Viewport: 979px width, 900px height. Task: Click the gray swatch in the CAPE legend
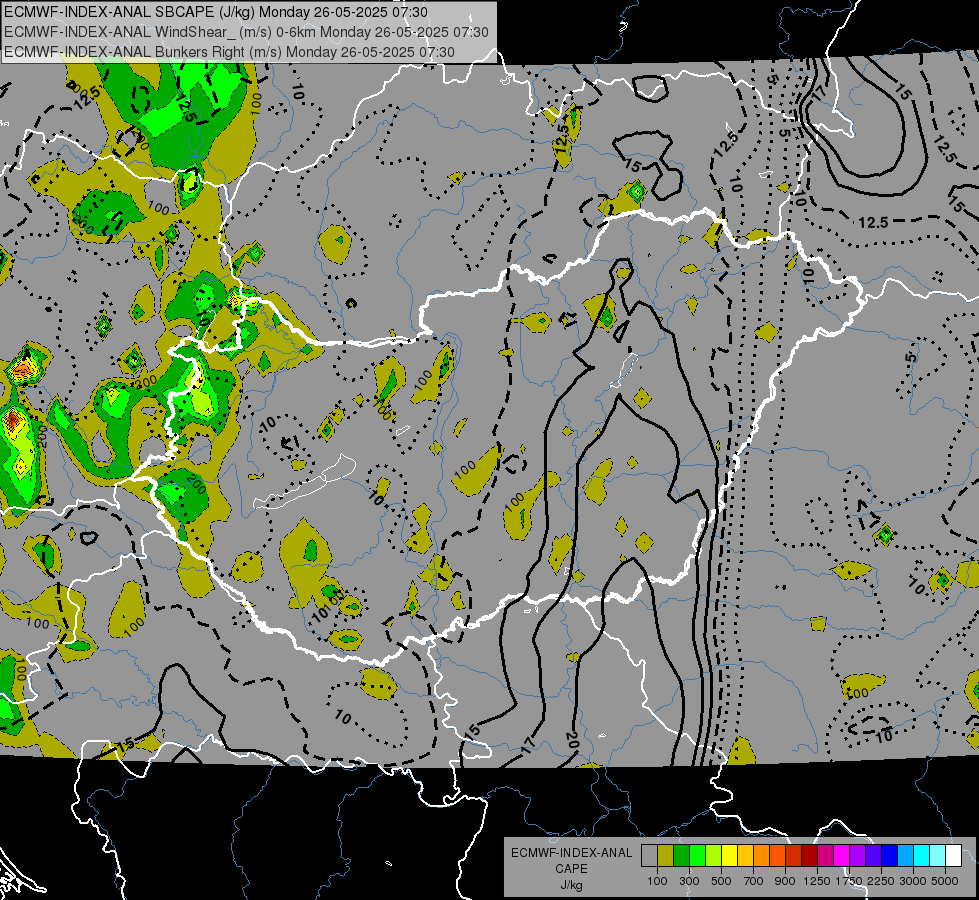click(x=649, y=855)
